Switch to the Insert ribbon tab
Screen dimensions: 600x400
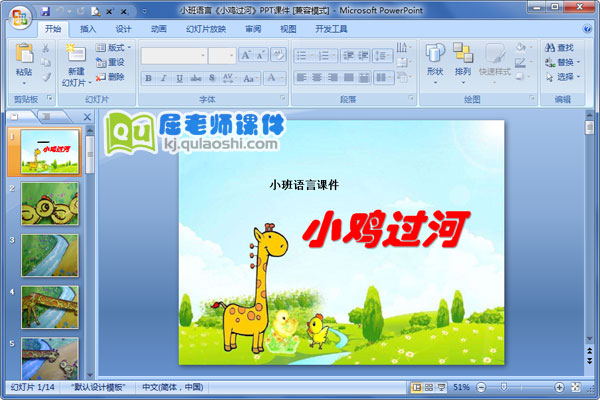point(88,29)
